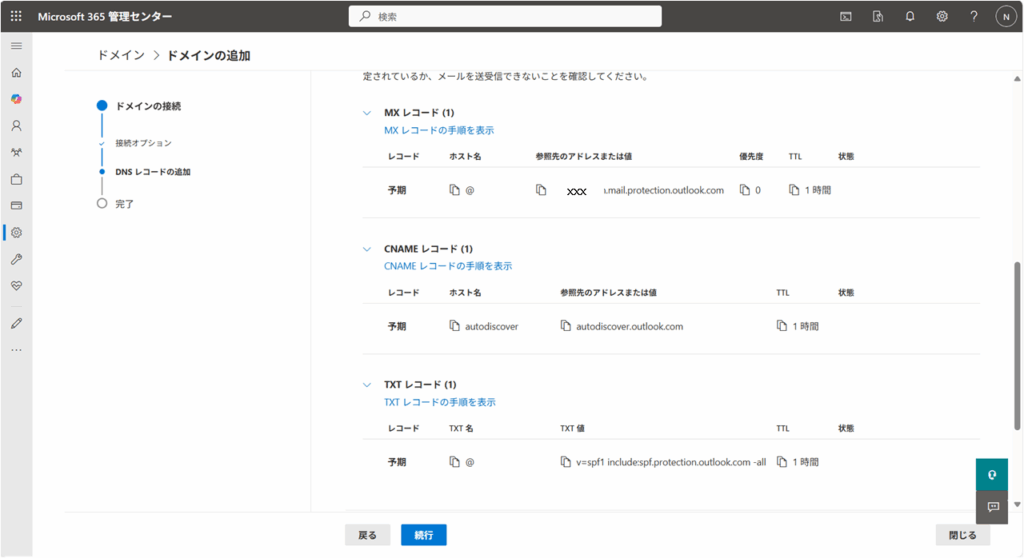Viewport: 1024px width, 558px height.
Task: Collapse the MX レコード section
Action: [367, 113]
